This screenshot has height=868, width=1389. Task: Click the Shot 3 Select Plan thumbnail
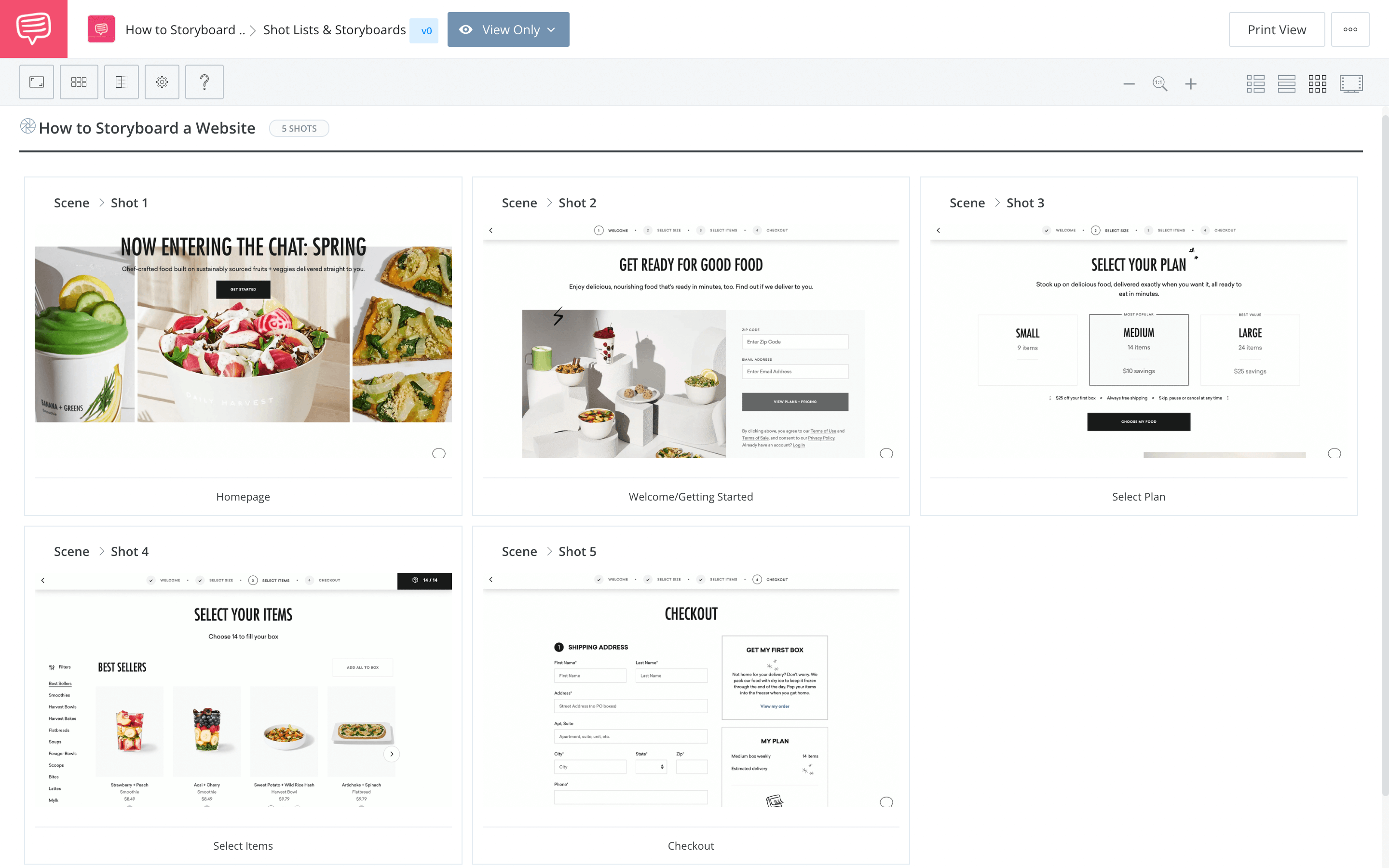tap(1139, 340)
